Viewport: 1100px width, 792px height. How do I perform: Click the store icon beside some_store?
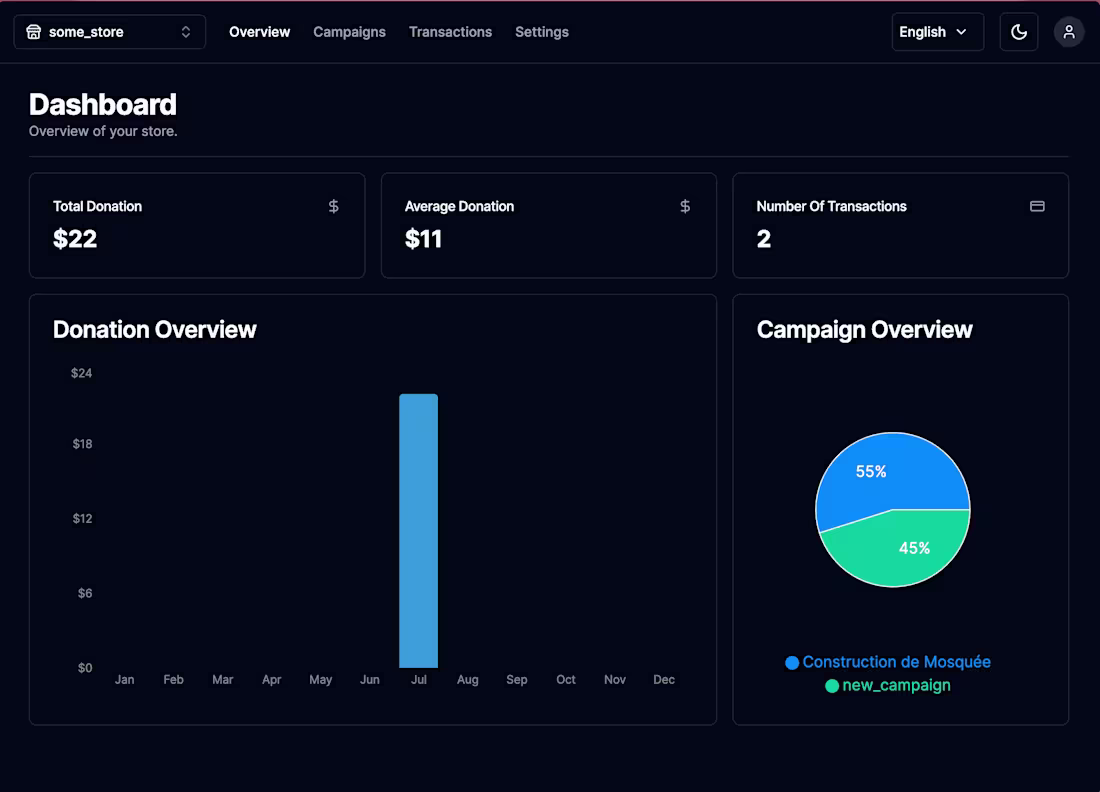pyautogui.click(x=34, y=31)
